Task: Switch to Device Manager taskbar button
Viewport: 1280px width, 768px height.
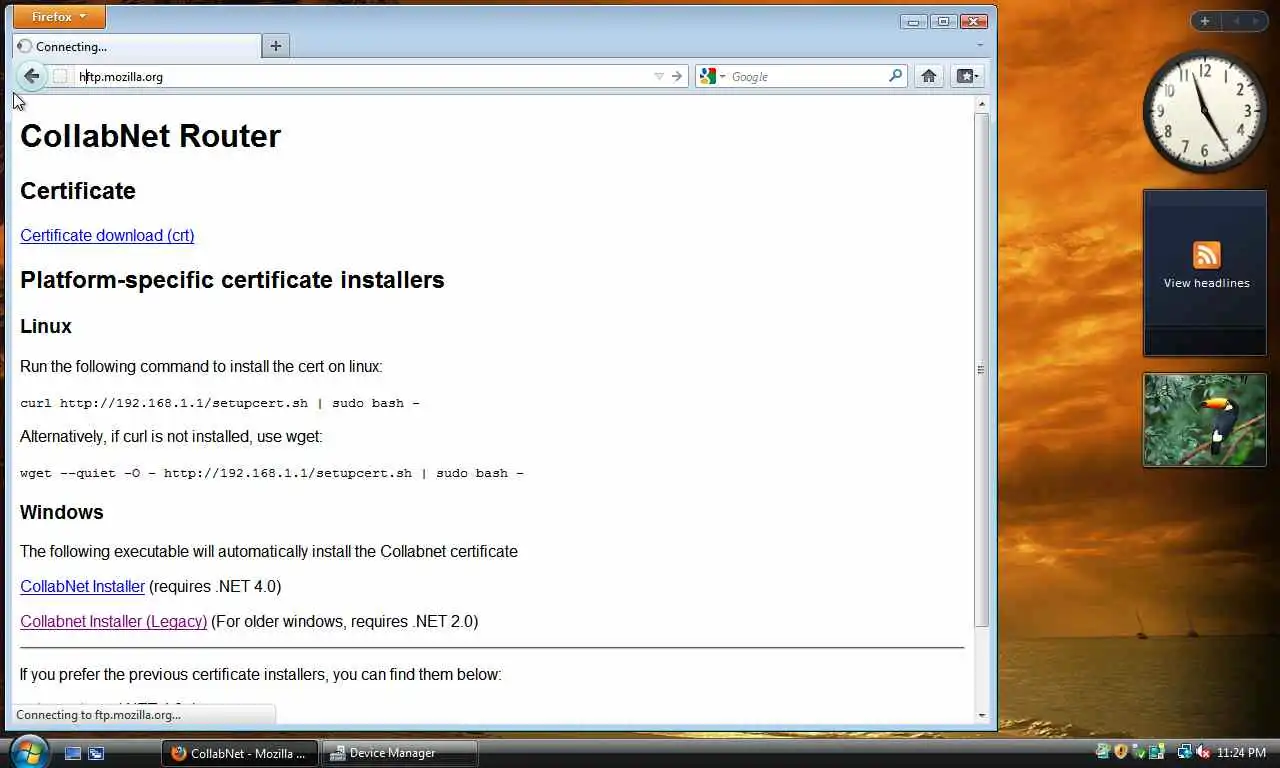Action: (399, 753)
